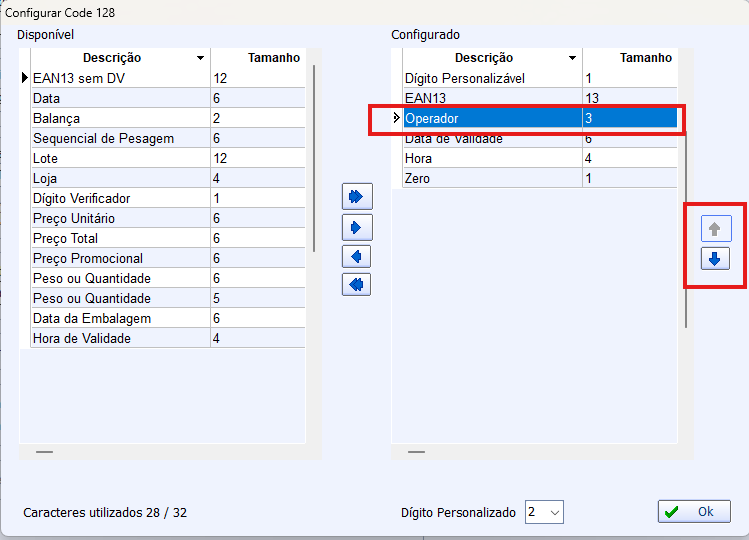Screen dimensions: 749x540
Task: Click the move all left double-arrow button
Action: point(356,285)
